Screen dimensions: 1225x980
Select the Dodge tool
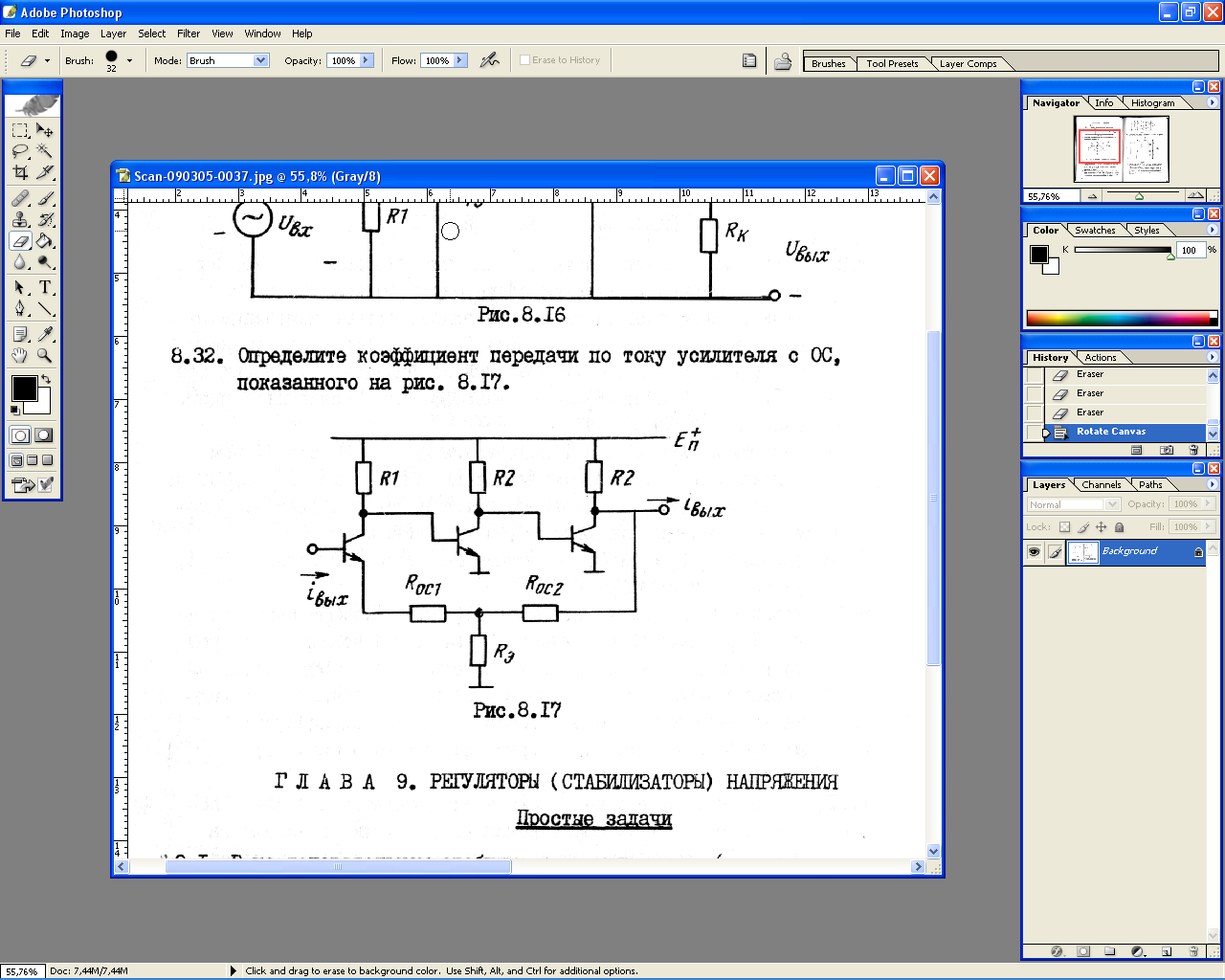45,261
